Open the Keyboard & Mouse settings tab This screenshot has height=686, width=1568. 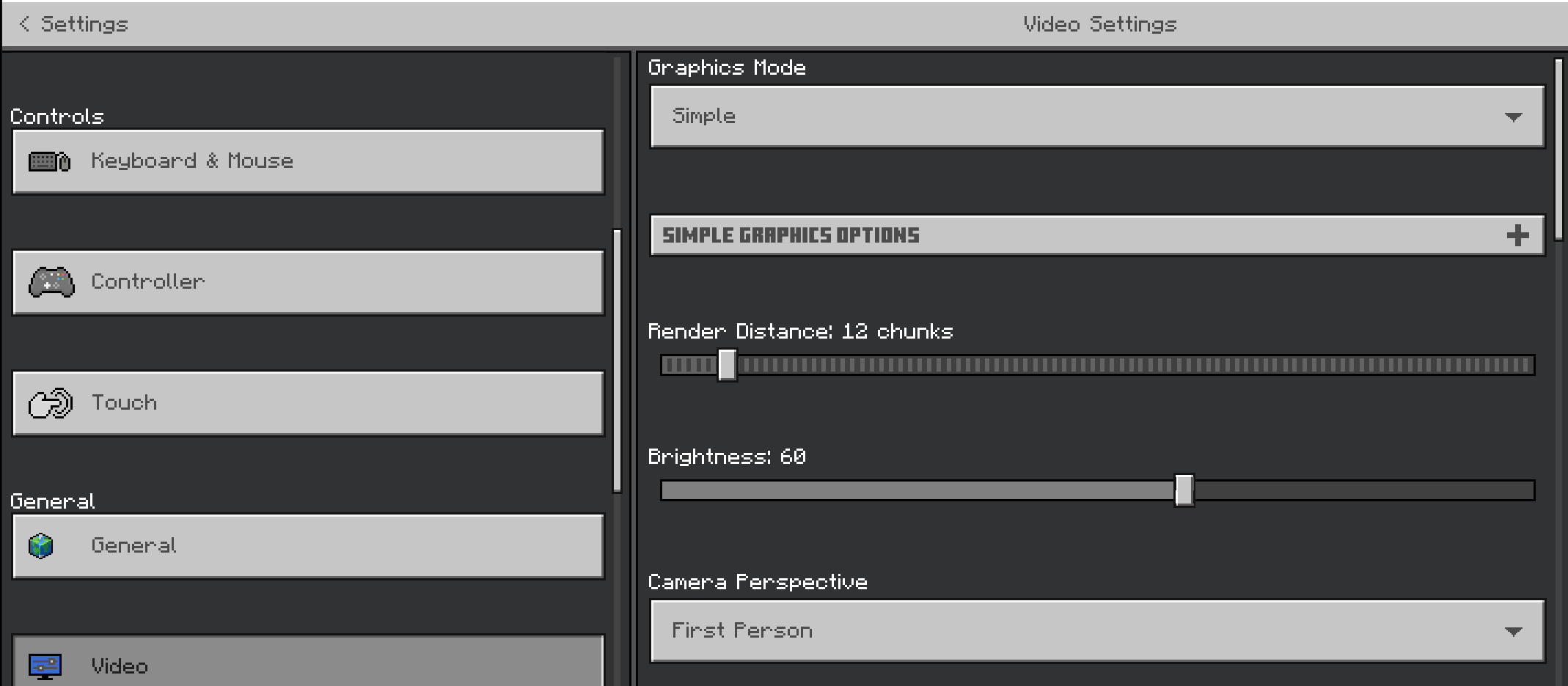308,161
